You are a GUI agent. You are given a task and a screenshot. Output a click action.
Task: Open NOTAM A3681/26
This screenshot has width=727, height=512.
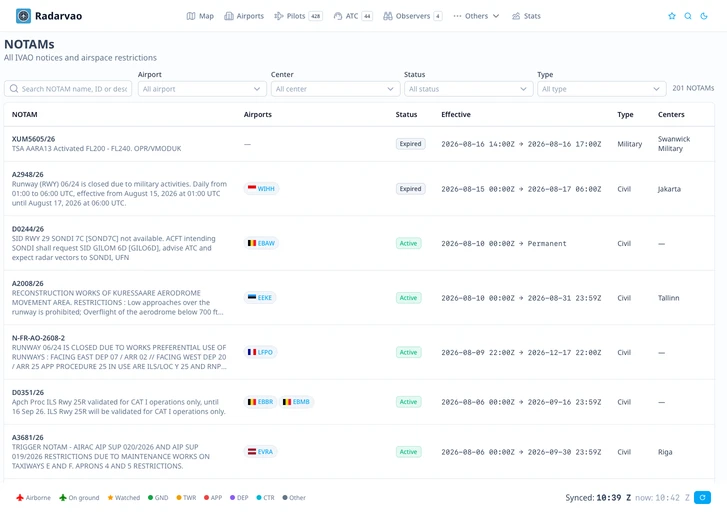[28, 437]
